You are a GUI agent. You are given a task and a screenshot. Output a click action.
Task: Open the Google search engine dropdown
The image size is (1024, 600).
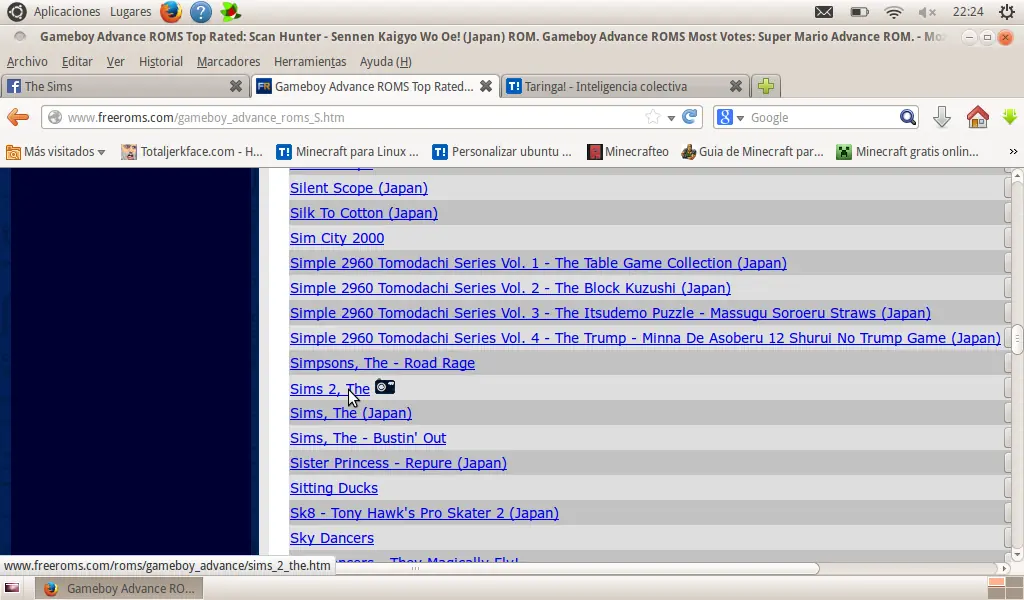click(731, 118)
